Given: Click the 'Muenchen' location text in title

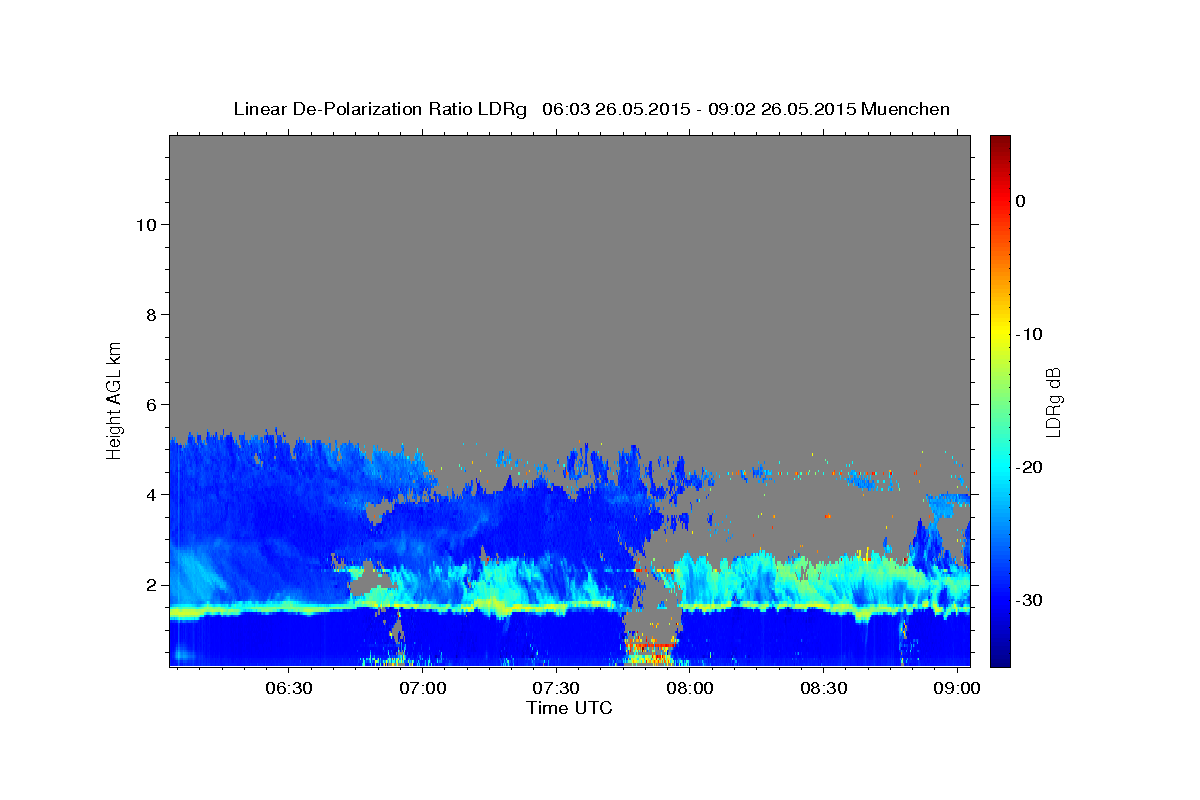Looking at the screenshot, I should tap(907, 109).
